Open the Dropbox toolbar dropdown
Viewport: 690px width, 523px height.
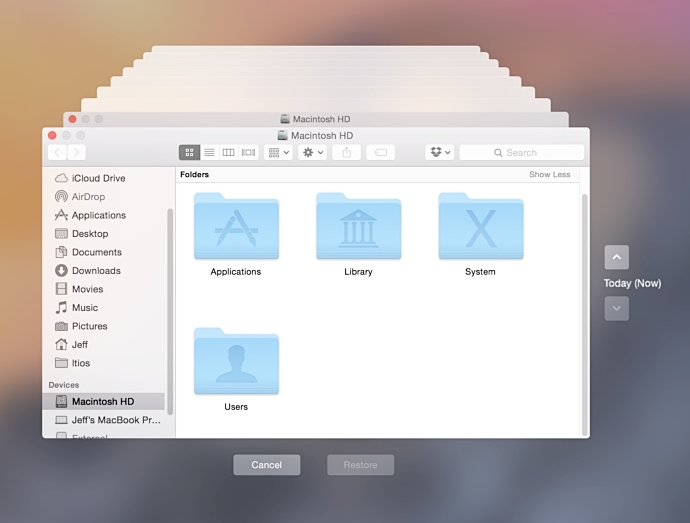click(x=439, y=153)
